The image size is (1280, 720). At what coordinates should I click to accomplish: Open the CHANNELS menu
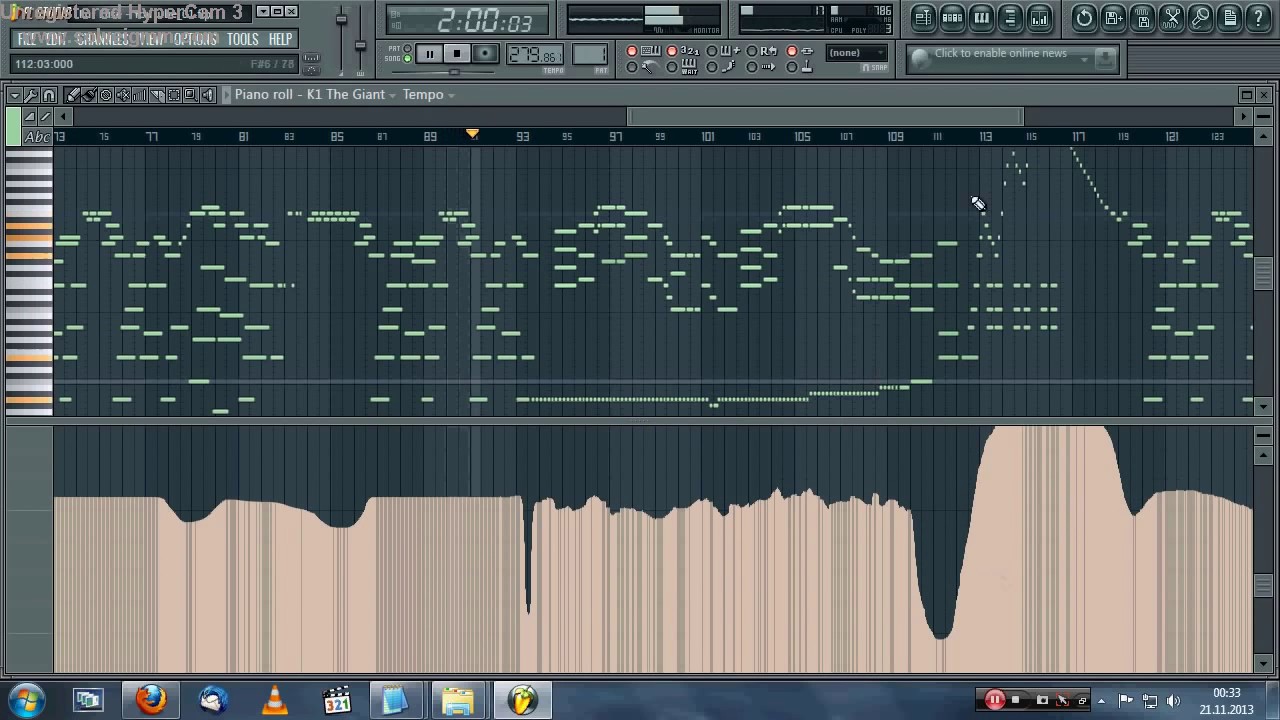click(x=102, y=39)
